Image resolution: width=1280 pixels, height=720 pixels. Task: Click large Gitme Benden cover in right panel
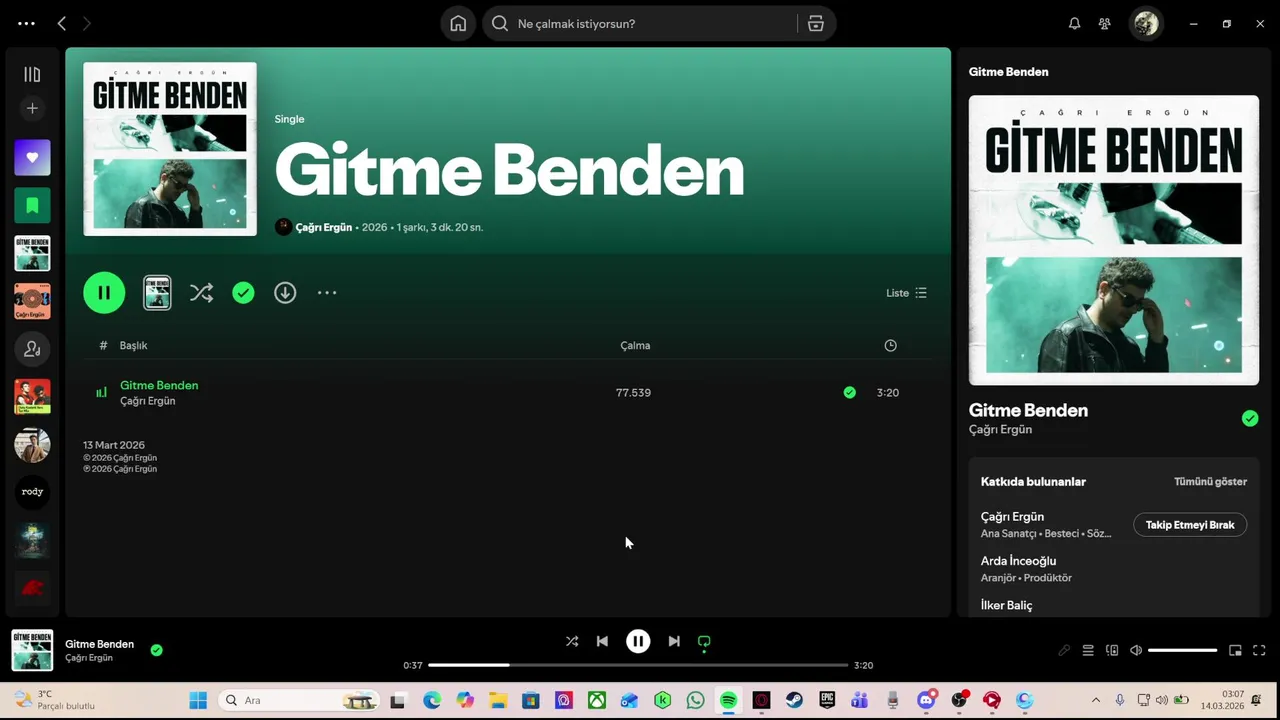pos(1114,240)
